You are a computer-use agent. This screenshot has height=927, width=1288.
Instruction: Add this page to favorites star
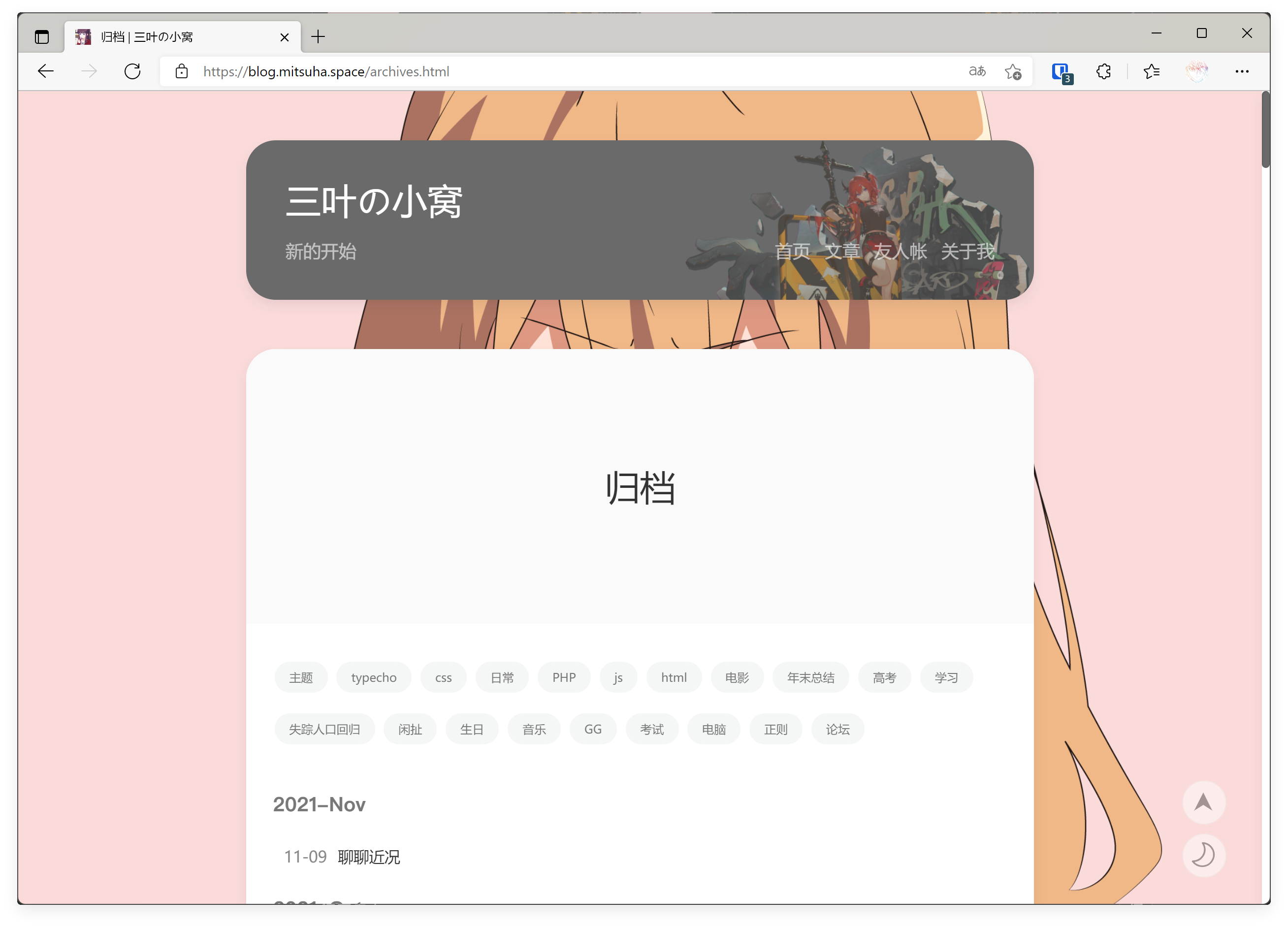pos(1013,72)
